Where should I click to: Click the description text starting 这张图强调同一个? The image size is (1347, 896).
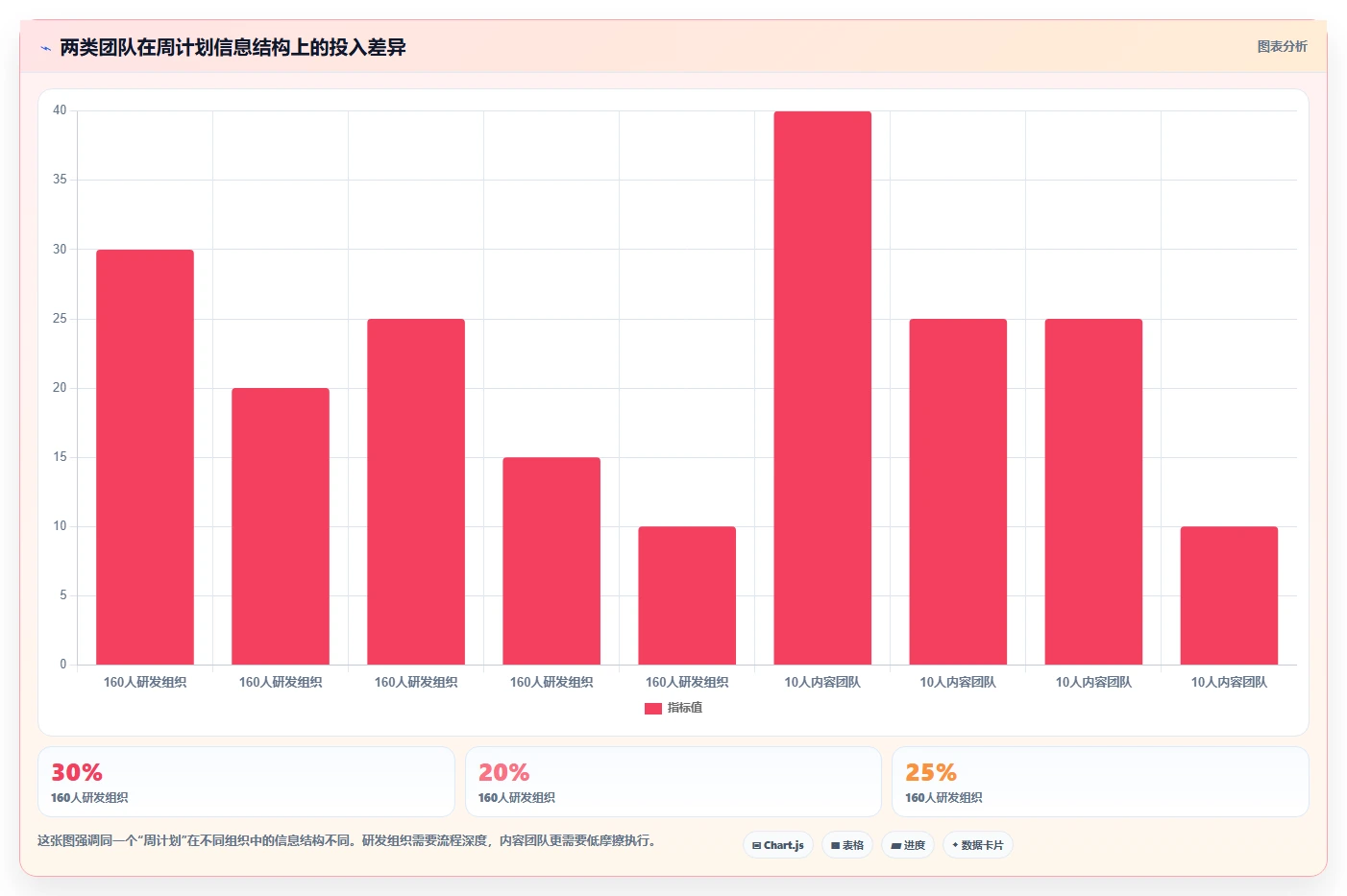click(x=347, y=841)
